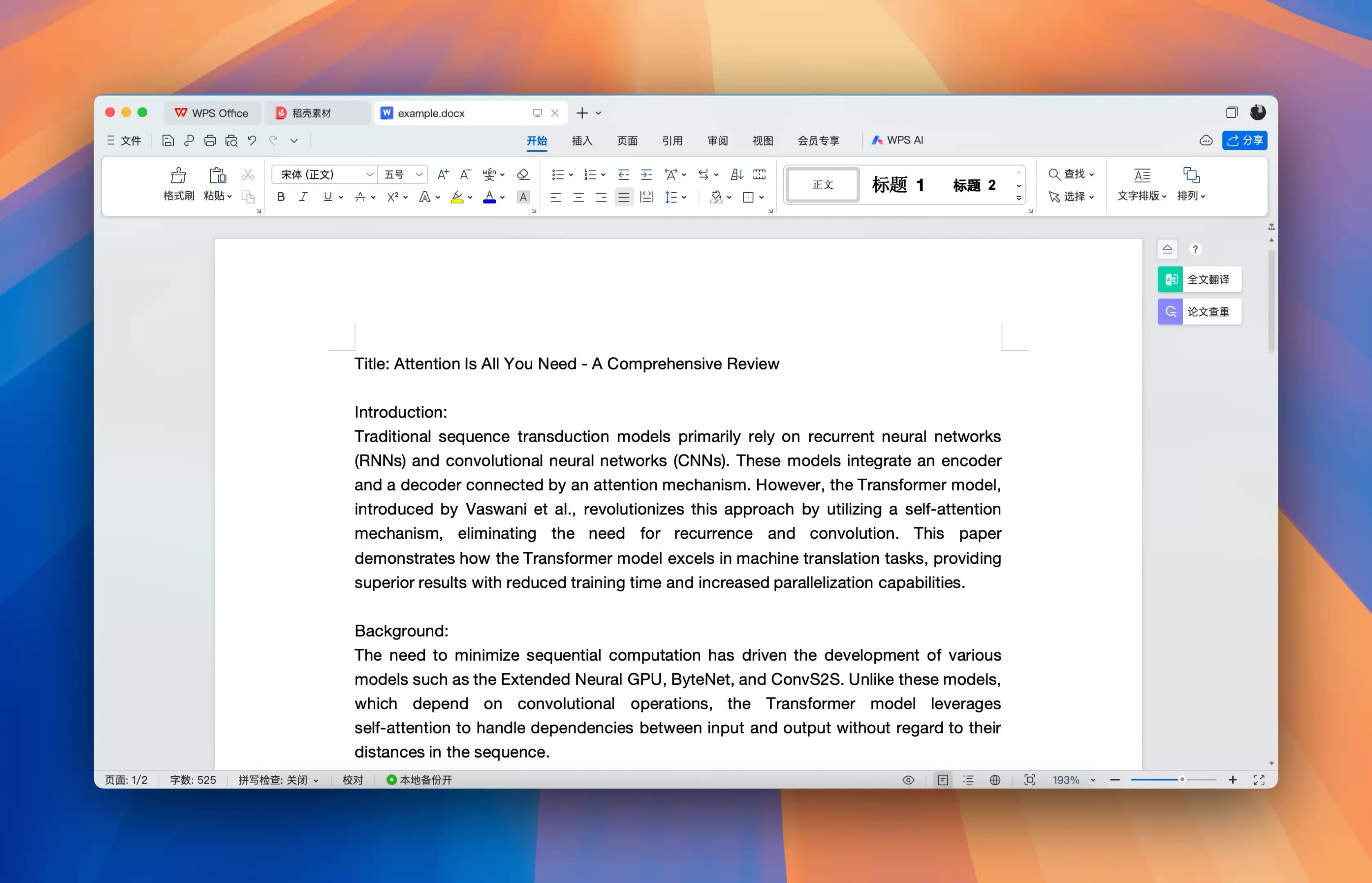Screen dimensions: 1372x883
Task: Click the blue 分享 share button
Action: tap(1244, 141)
